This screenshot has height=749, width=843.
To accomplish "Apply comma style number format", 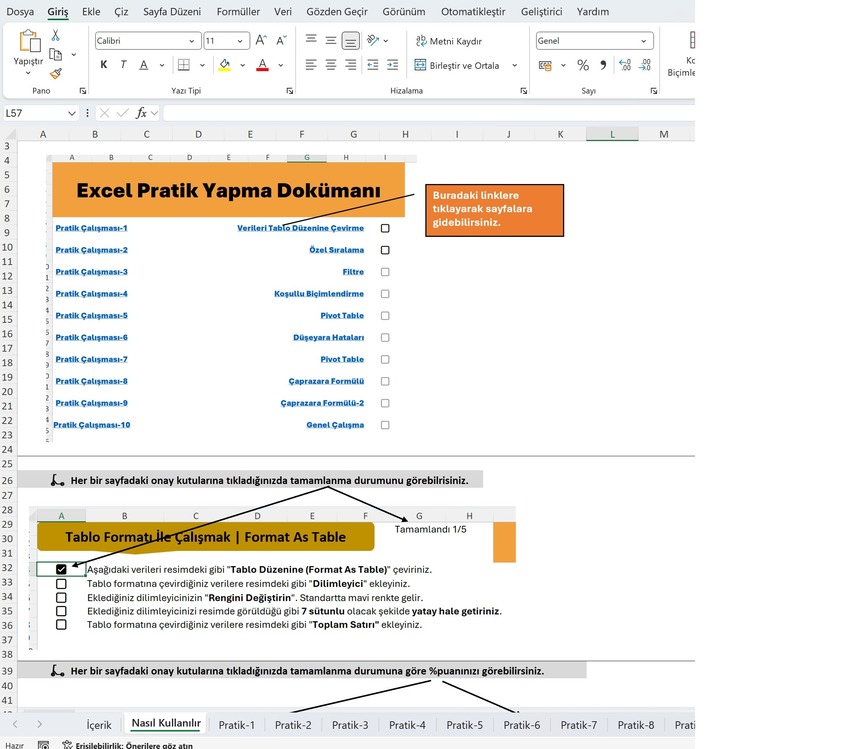I will [603, 66].
